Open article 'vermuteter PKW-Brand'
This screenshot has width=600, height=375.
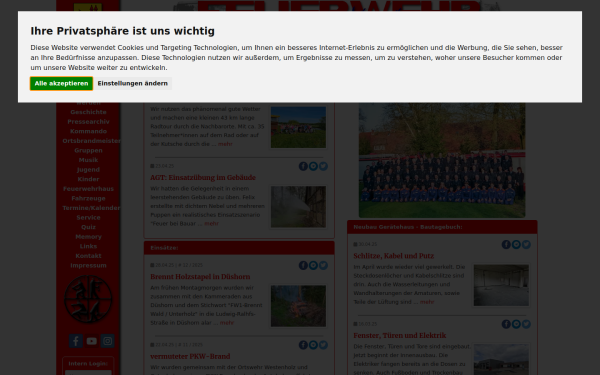190,356
